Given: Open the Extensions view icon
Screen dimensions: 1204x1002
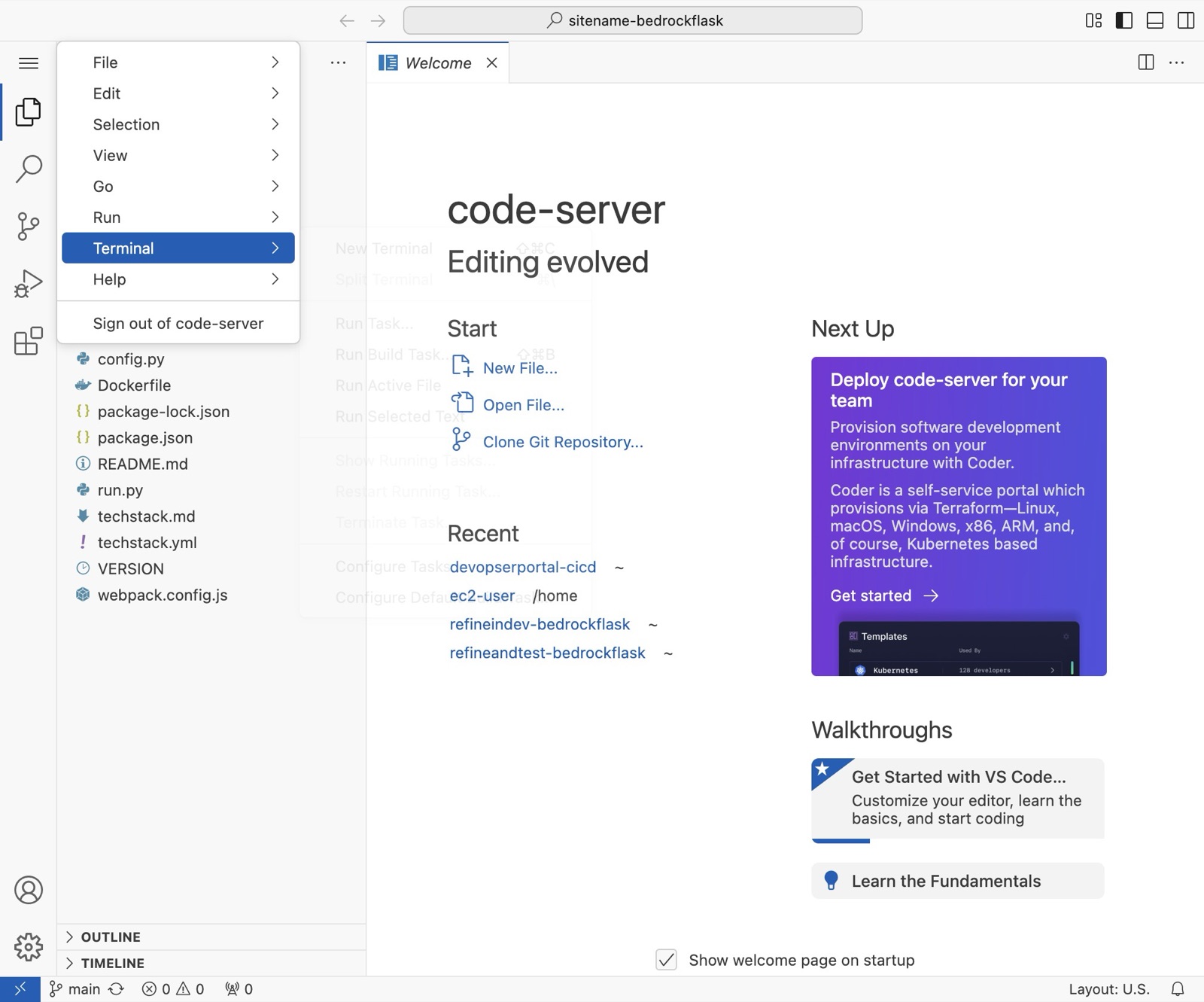Looking at the screenshot, I should 29,341.
